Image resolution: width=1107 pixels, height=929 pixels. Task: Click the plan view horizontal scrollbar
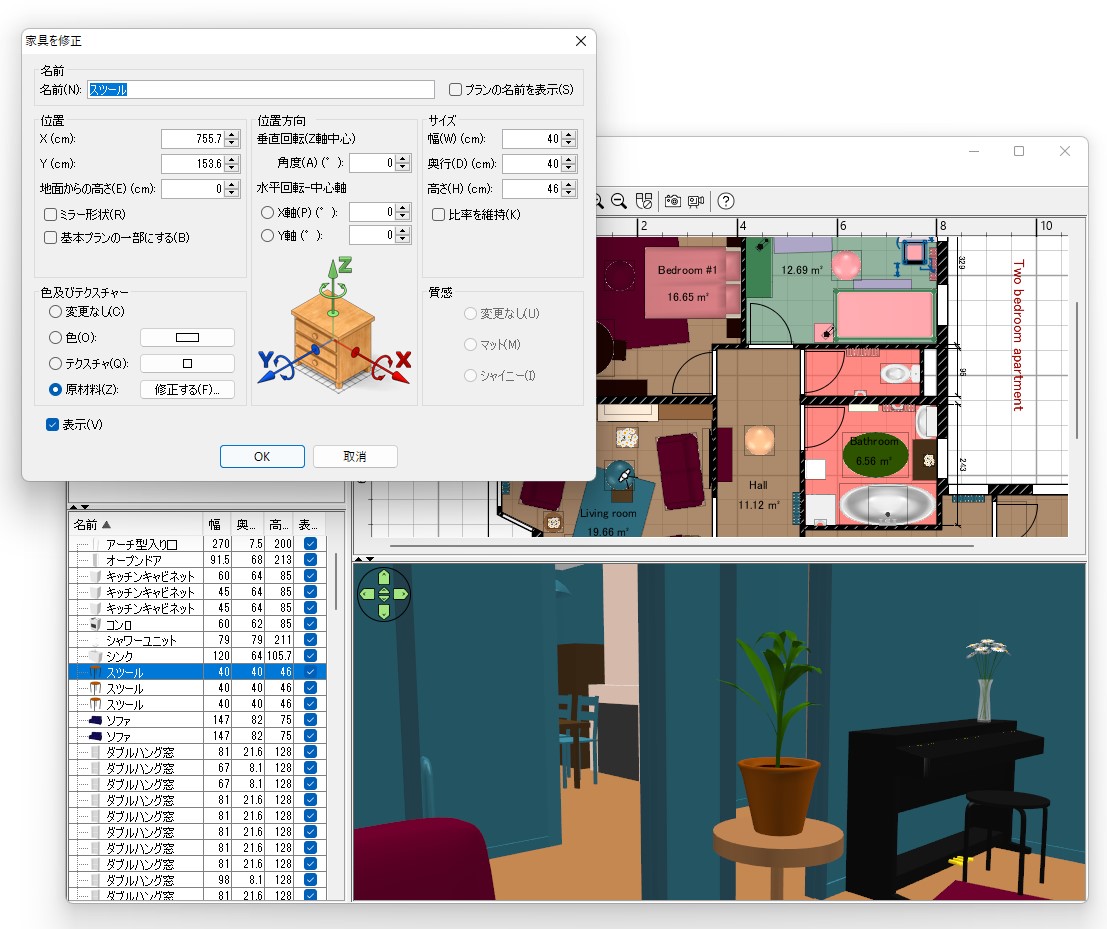tap(681, 546)
